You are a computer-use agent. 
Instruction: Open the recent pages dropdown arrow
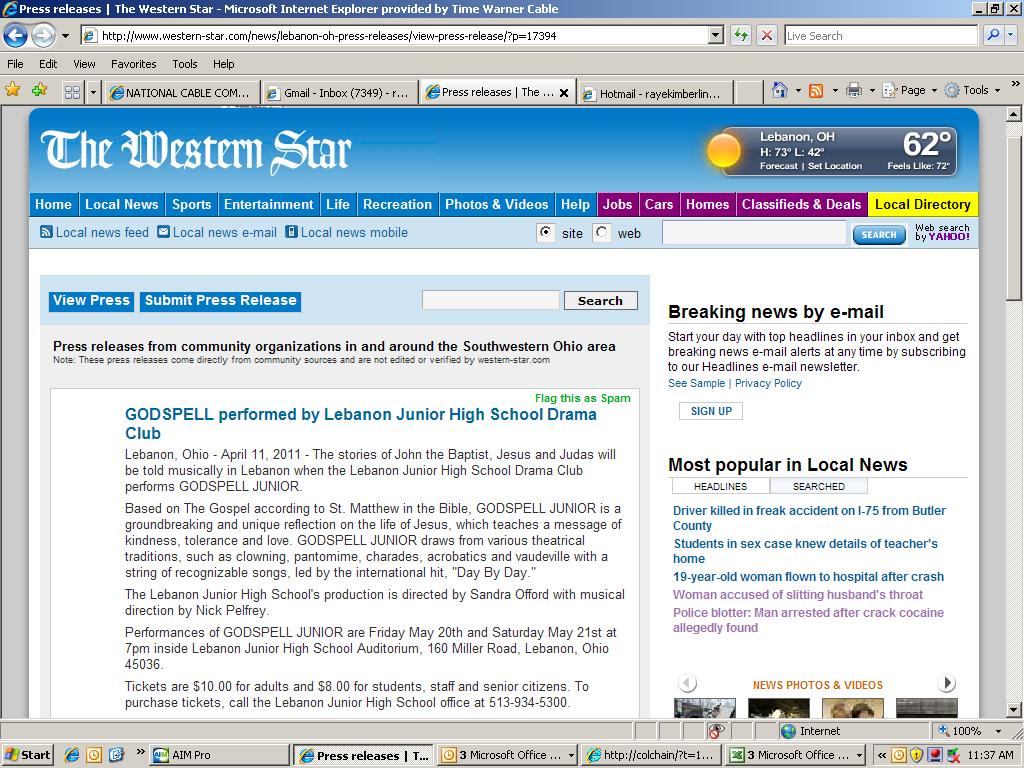[x=65, y=36]
